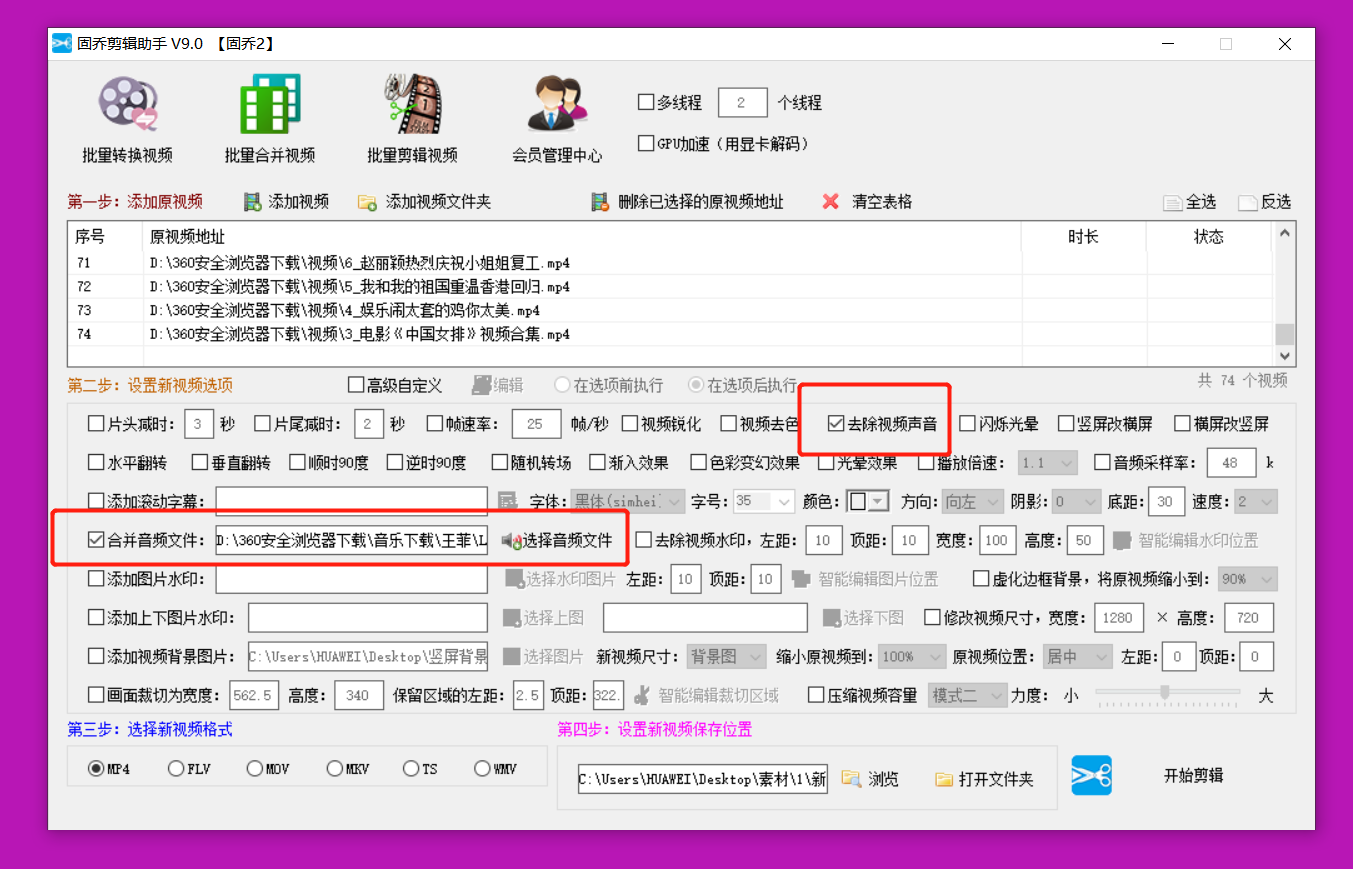This screenshot has height=869, width=1353.
Task: Open the 批量转换视频 tool icon
Action: tap(127, 105)
